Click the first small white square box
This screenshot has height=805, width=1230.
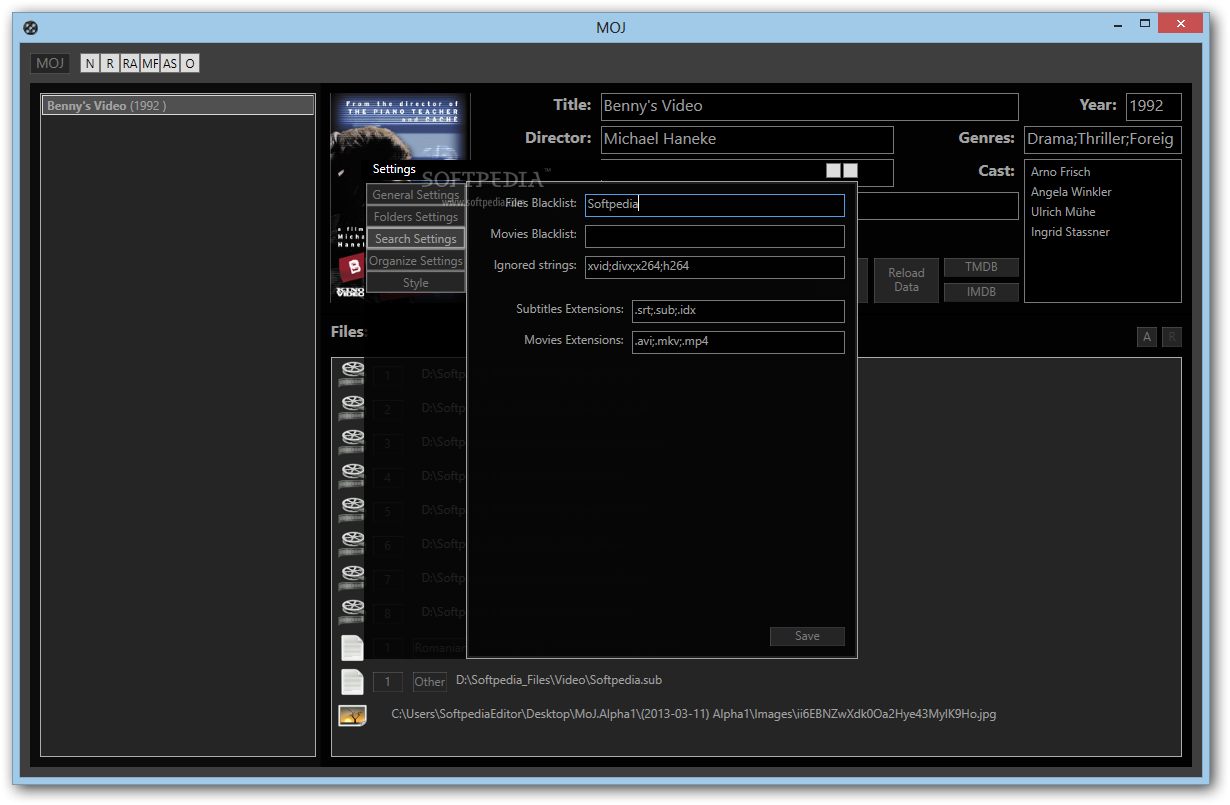pos(833,171)
